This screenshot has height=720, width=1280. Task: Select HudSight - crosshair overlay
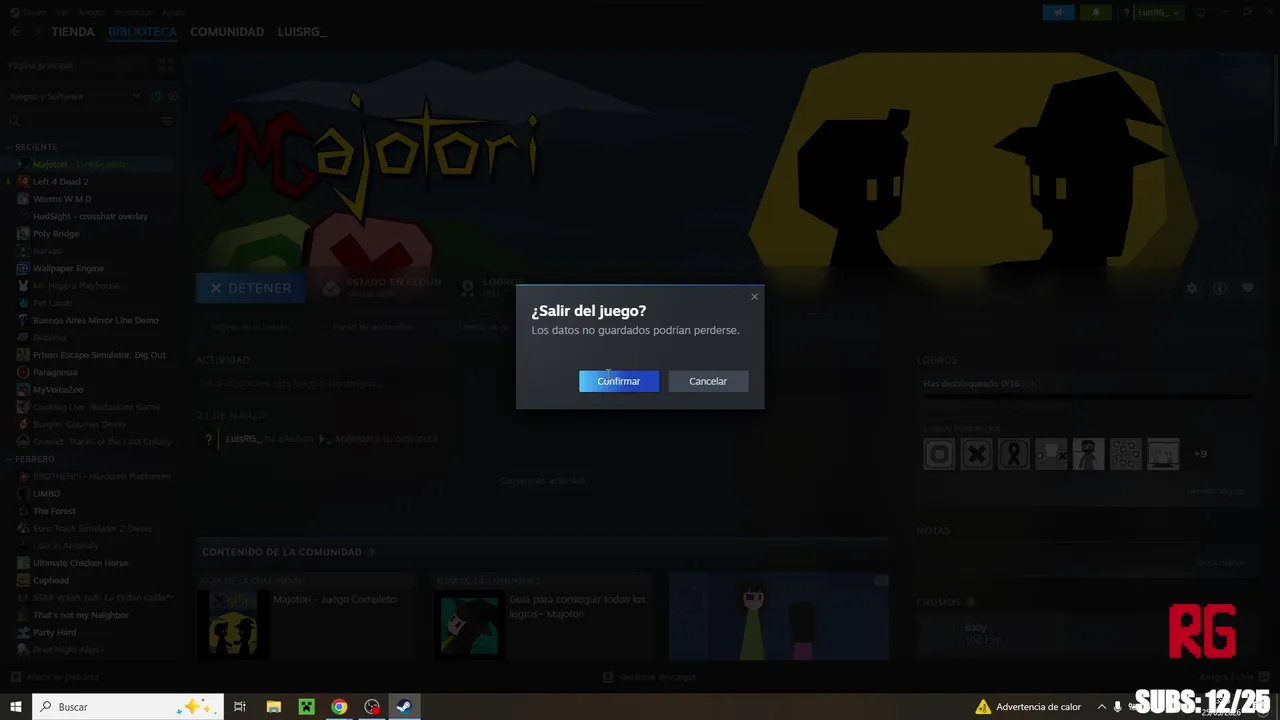click(x=90, y=216)
